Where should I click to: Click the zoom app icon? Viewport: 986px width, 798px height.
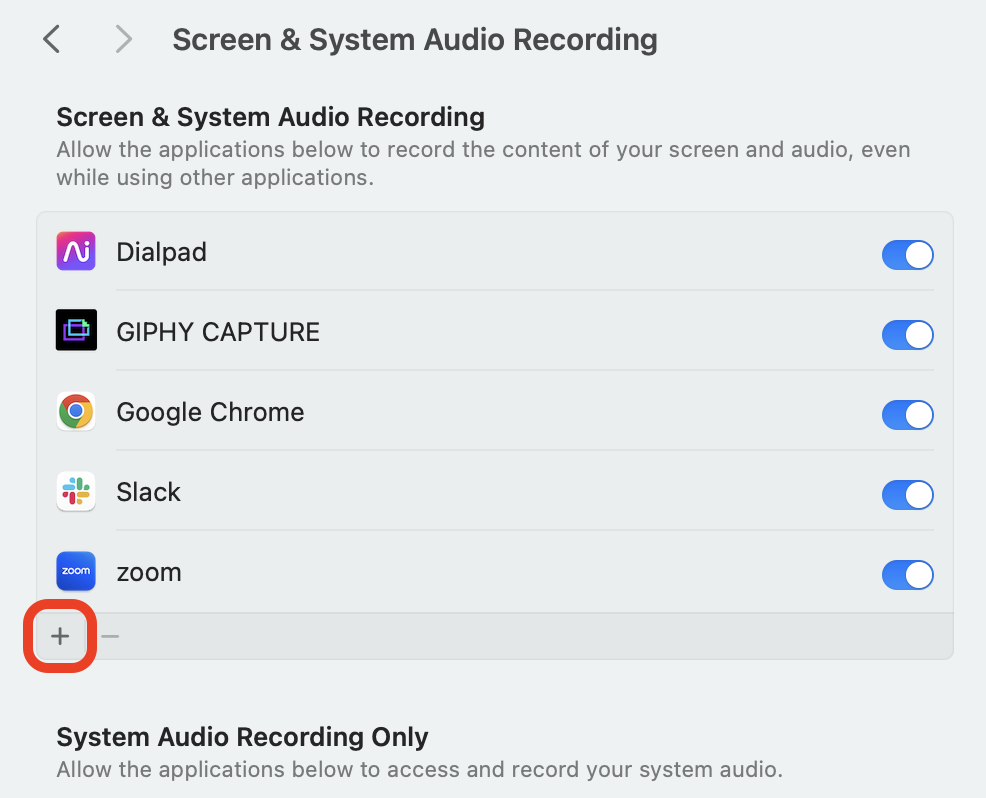pyautogui.click(x=76, y=571)
